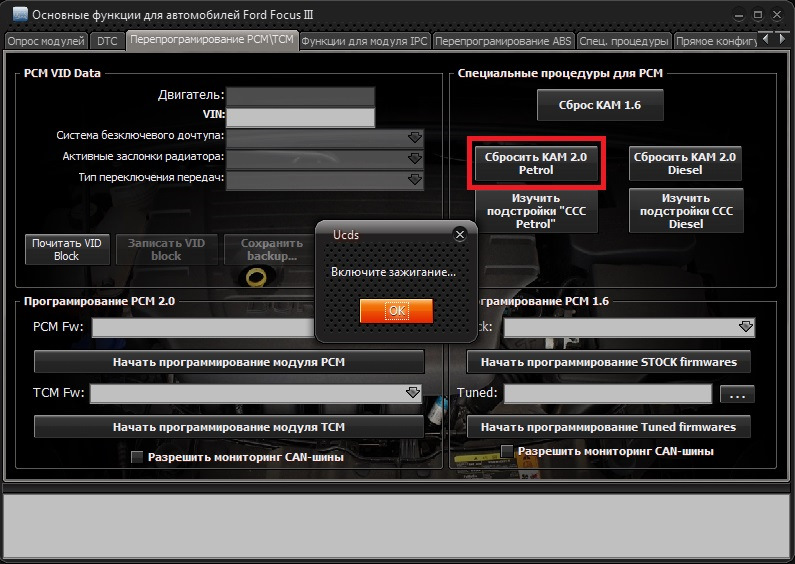Select the Перепрограмирование PCM\TCM tab

click(x=212, y=40)
